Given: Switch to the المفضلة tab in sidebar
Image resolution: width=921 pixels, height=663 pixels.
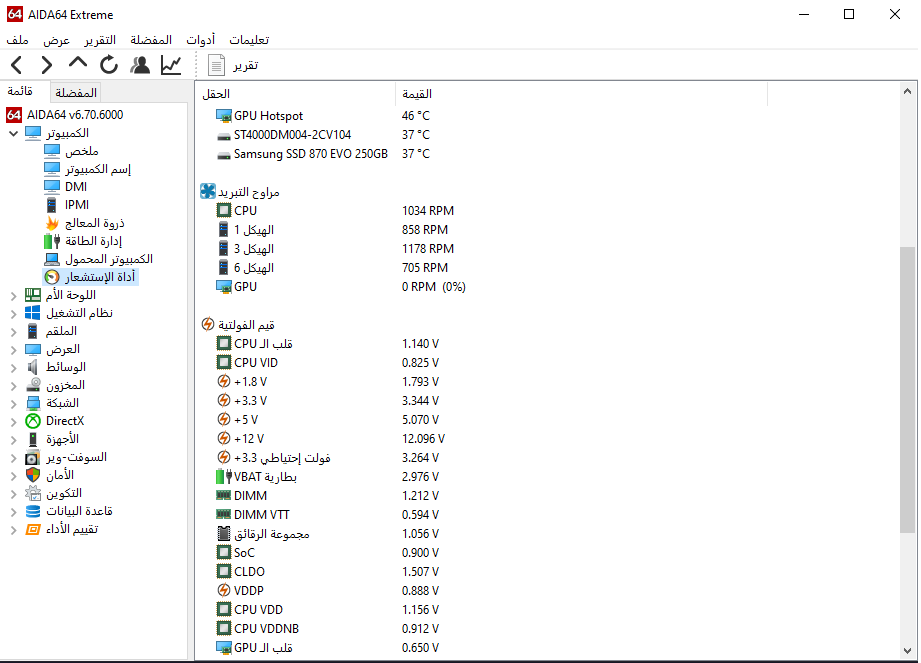Looking at the screenshot, I should 75,92.
